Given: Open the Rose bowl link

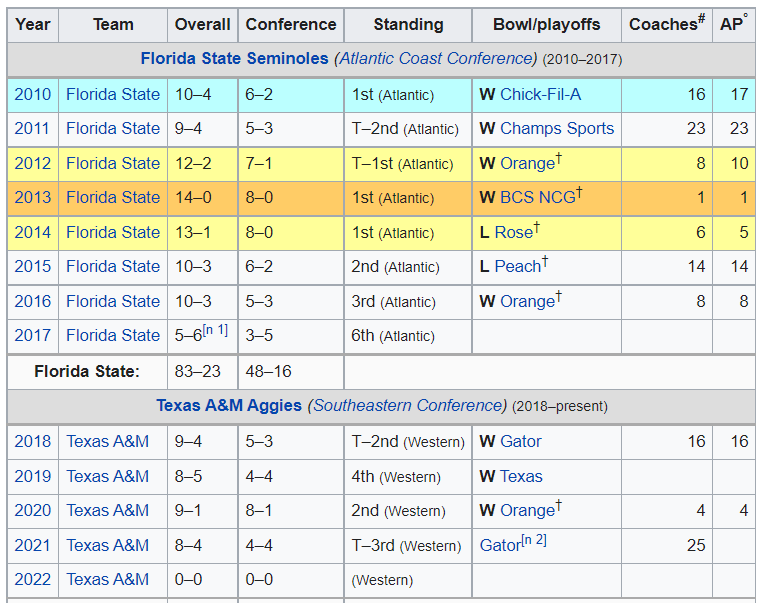Looking at the screenshot, I should click(x=513, y=233).
